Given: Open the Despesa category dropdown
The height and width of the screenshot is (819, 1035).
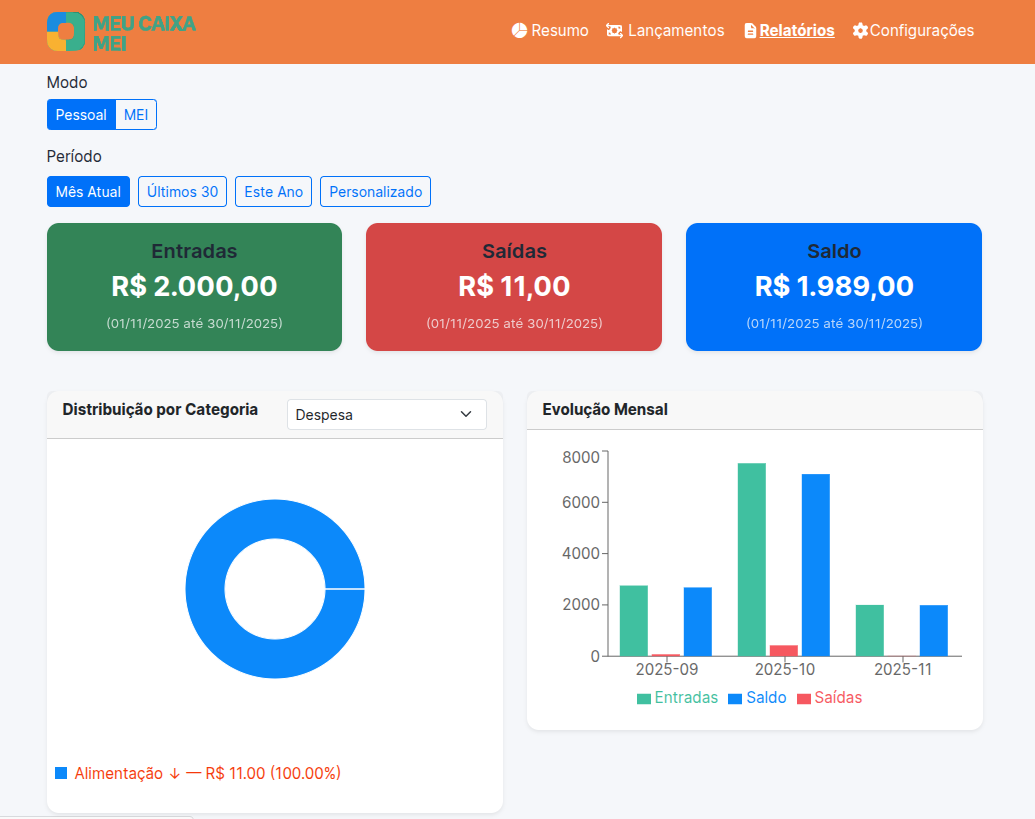Looking at the screenshot, I should coord(386,414).
